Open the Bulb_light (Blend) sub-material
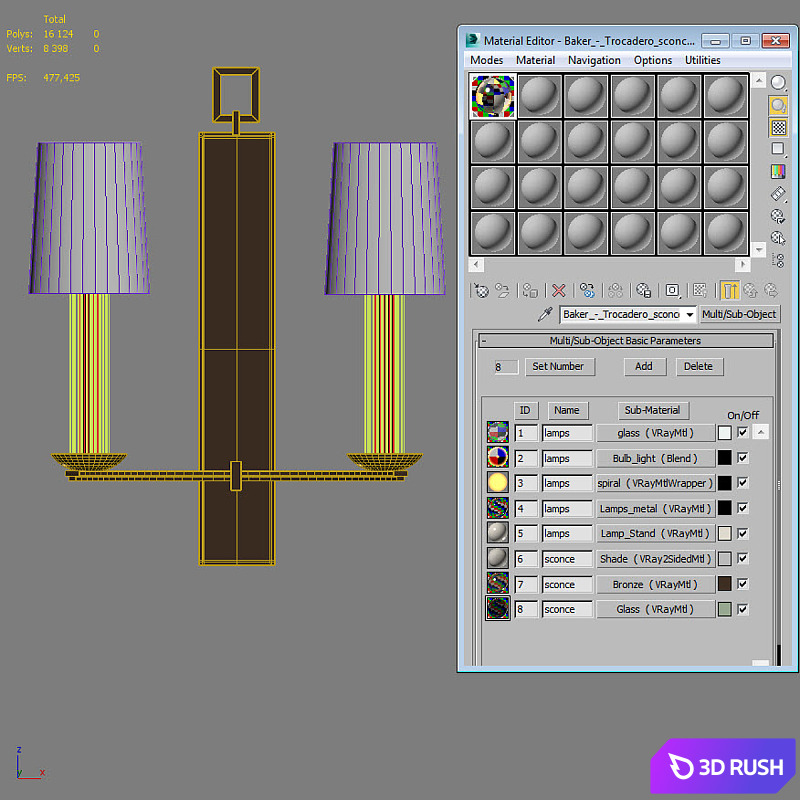The image size is (800, 800). [655, 458]
